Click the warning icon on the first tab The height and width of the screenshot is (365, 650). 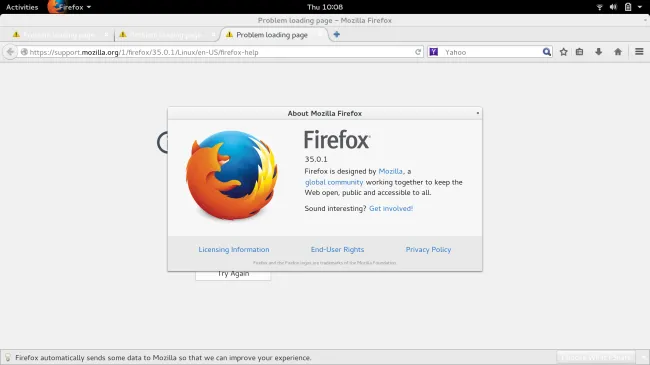[x=16, y=34]
